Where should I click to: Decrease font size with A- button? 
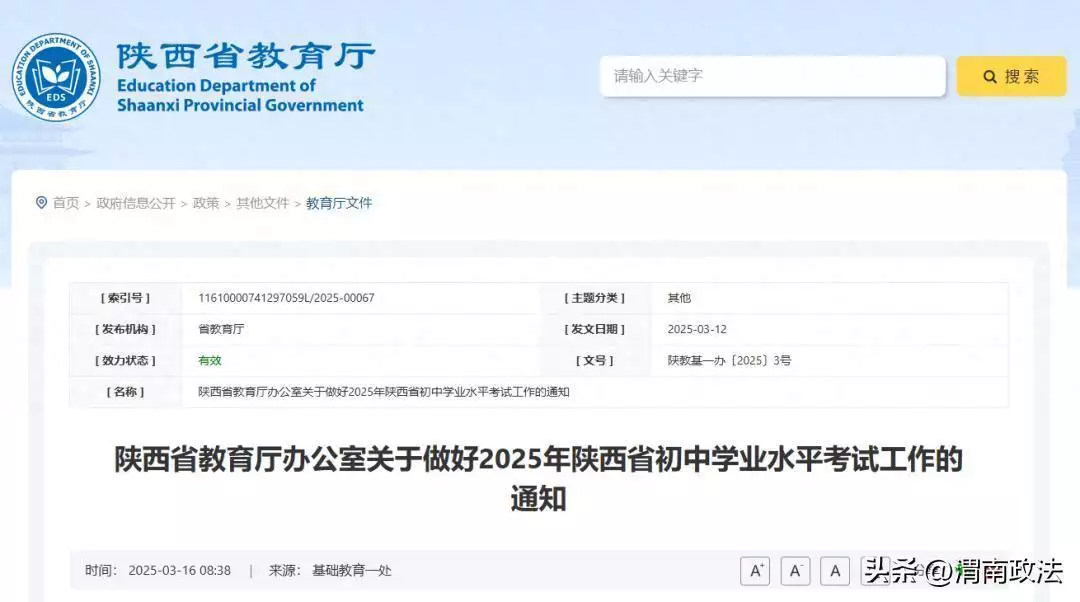pyautogui.click(x=795, y=571)
